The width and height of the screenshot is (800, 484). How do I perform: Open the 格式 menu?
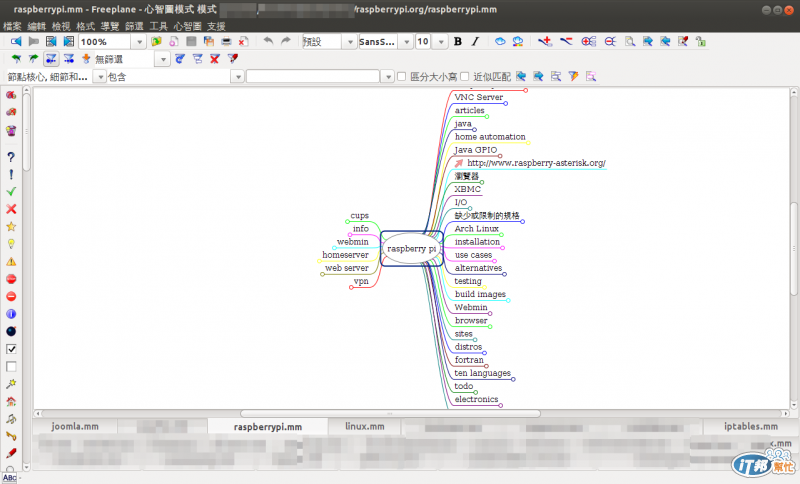86,26
